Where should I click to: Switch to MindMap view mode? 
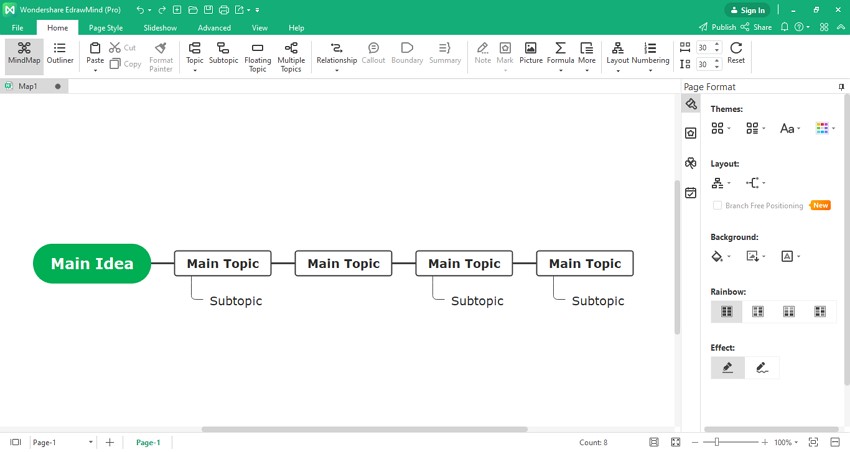coord(24,54)
